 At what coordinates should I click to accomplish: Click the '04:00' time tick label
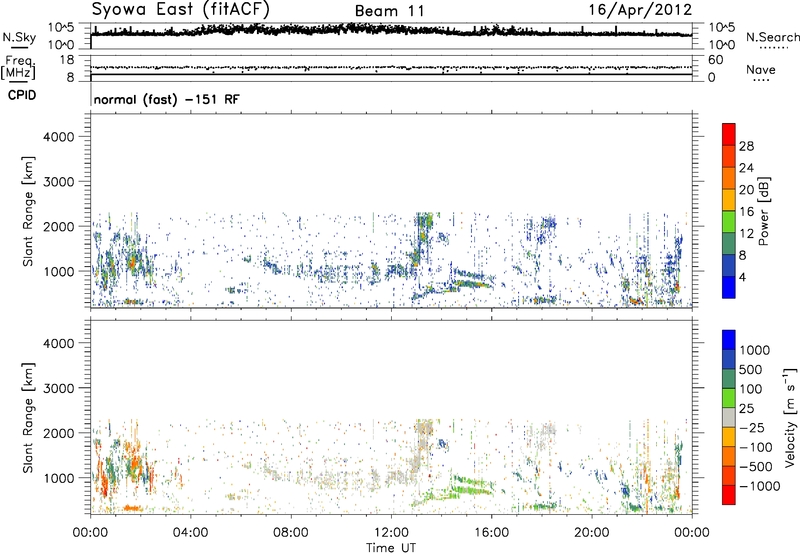pos(190,533)
